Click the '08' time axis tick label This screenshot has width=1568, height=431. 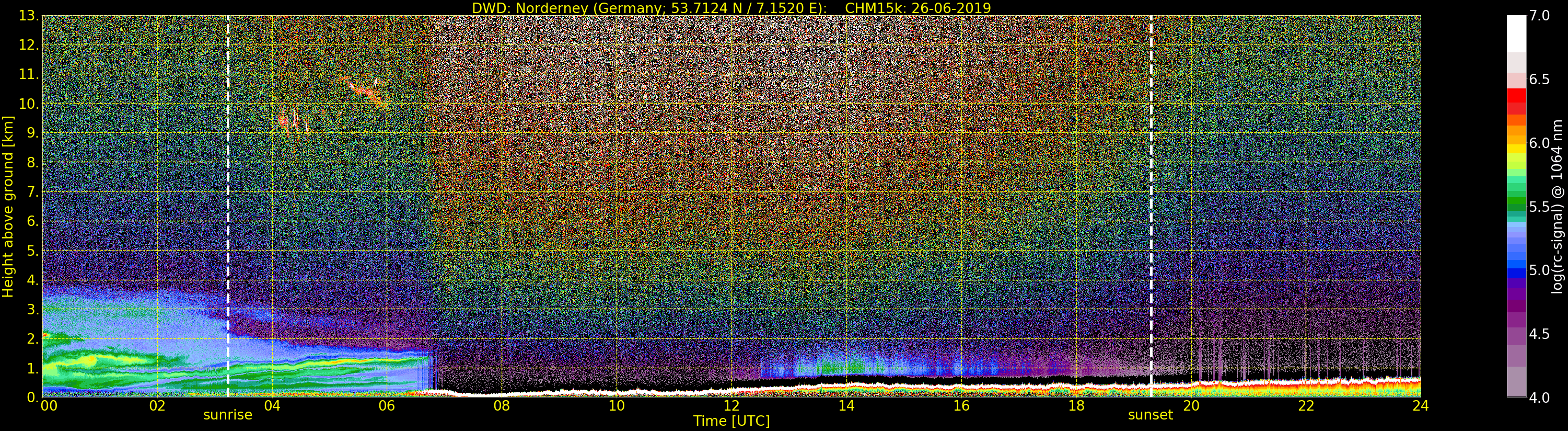[502, 405]
